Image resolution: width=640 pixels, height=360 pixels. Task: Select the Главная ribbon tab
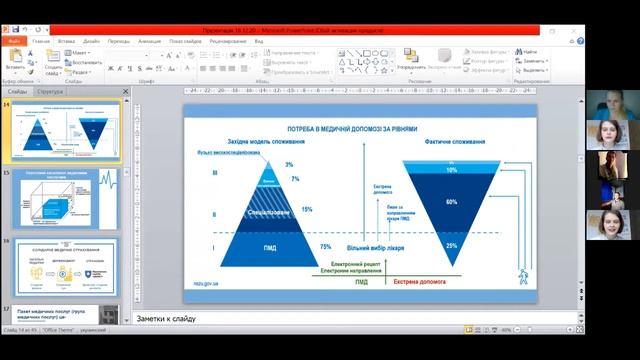click(41, 41)
